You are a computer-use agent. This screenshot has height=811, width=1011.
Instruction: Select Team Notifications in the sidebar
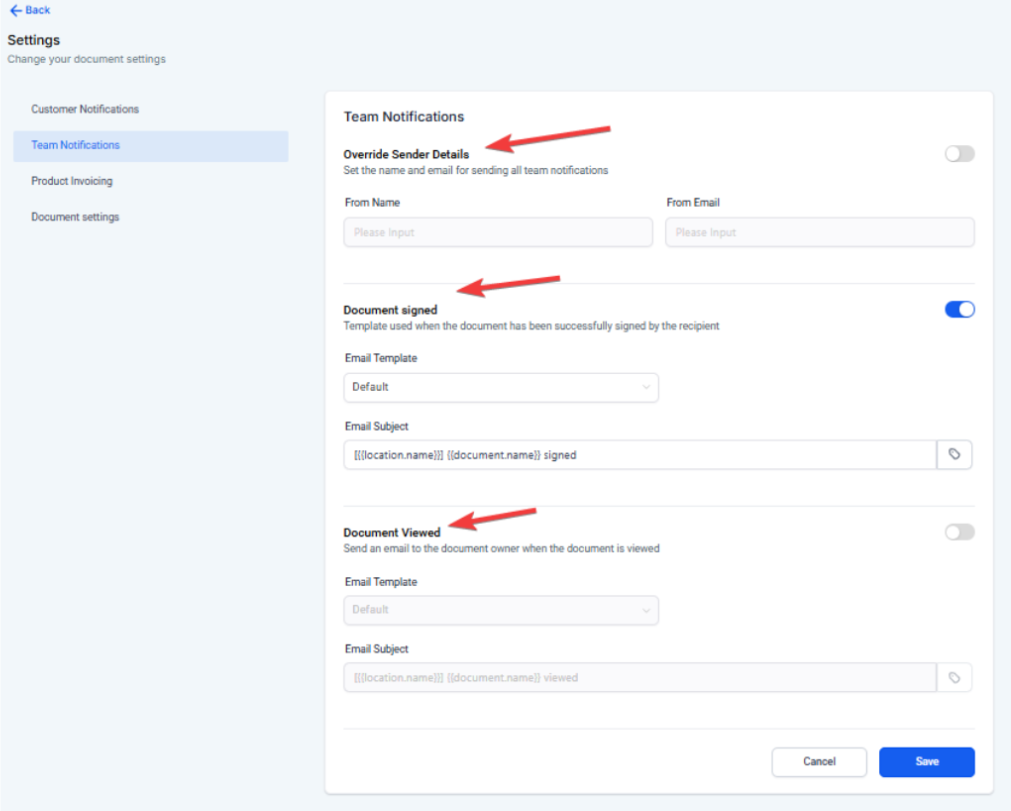[x=76, y=145]
